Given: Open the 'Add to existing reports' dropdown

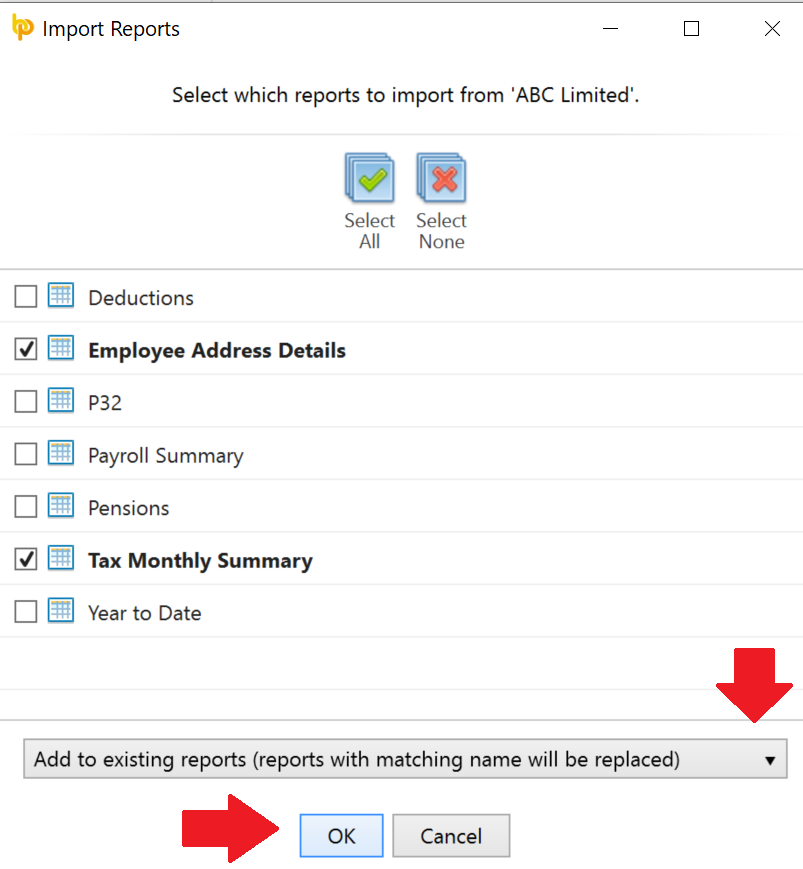Looking at the screenshot, I should (x=405, y=759).
